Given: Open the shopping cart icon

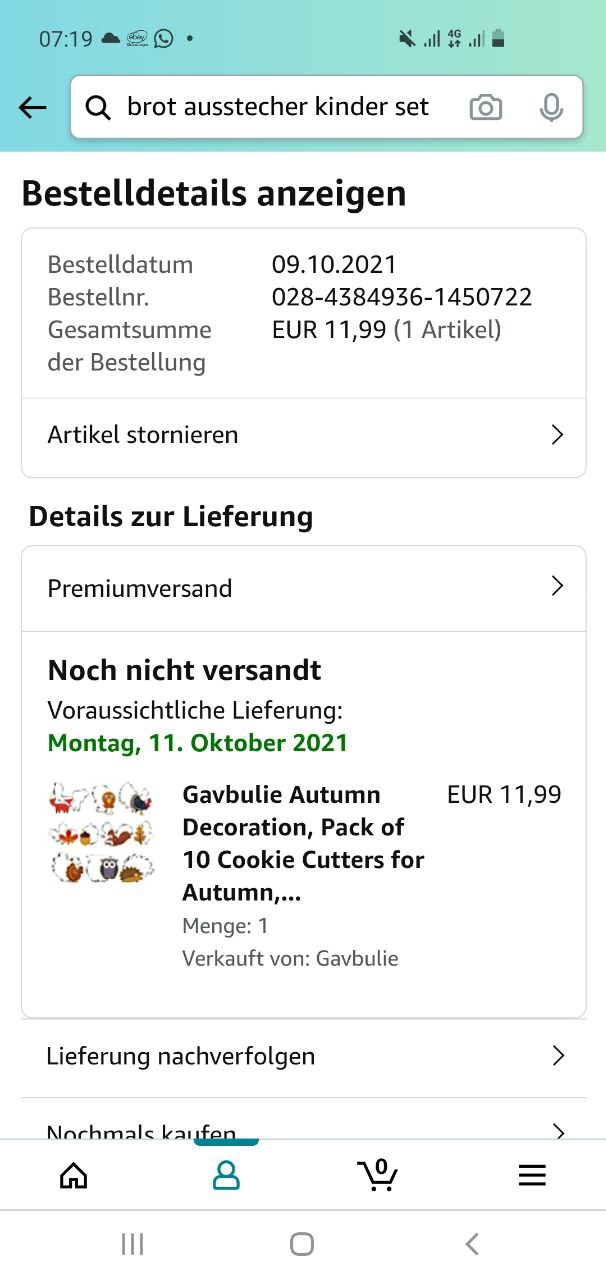Looking at the screenshot, I should pos(378,1175).
